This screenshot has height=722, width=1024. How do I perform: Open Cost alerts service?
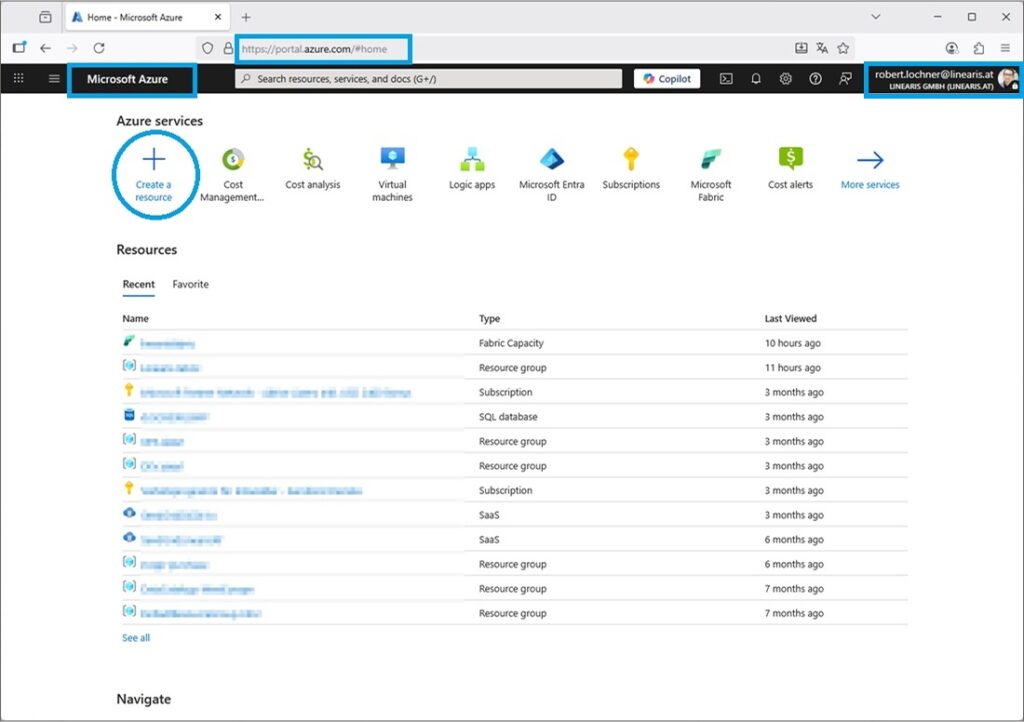click(790, 169)
